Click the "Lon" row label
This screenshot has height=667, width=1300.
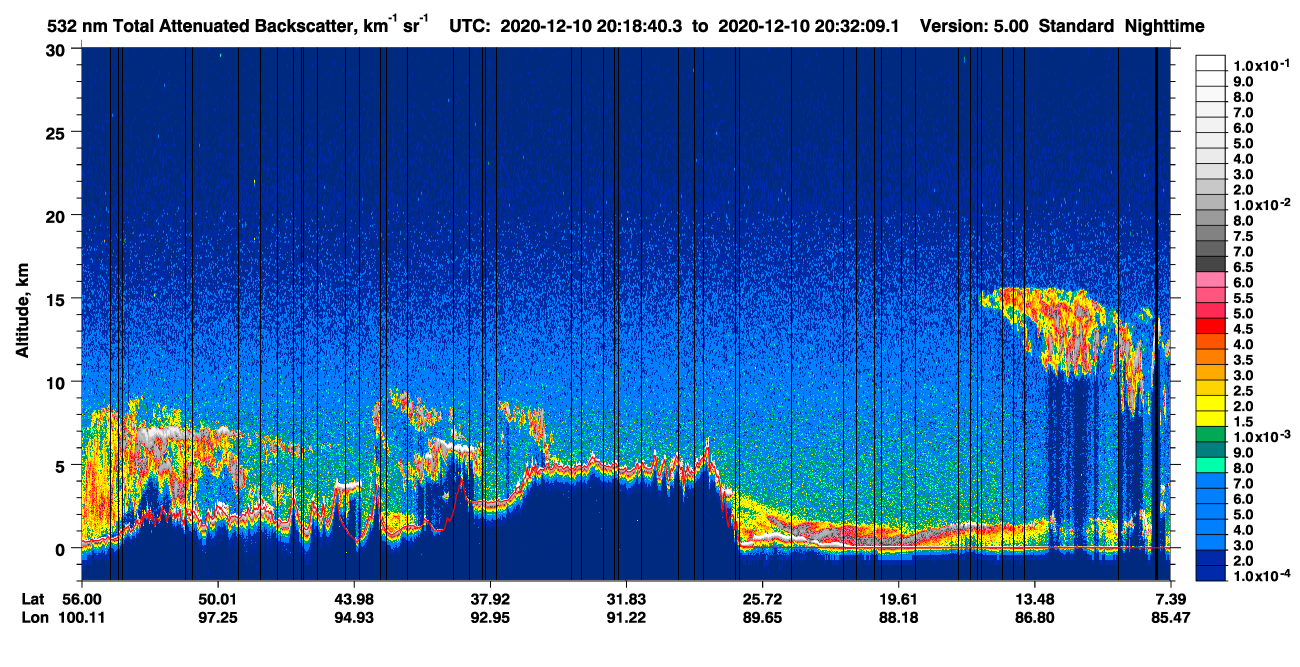[34, 618]
